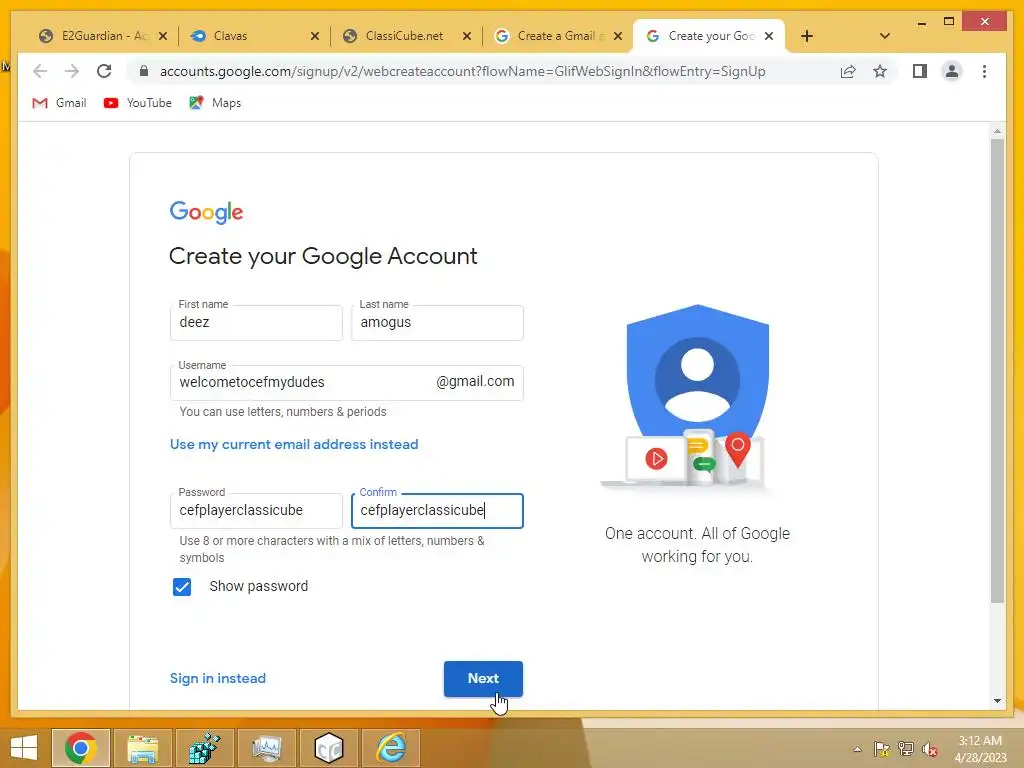Screen dimensions: 1024x768
Task: Expand the tab search dropdown arrow
Action: tap(885, 36)
